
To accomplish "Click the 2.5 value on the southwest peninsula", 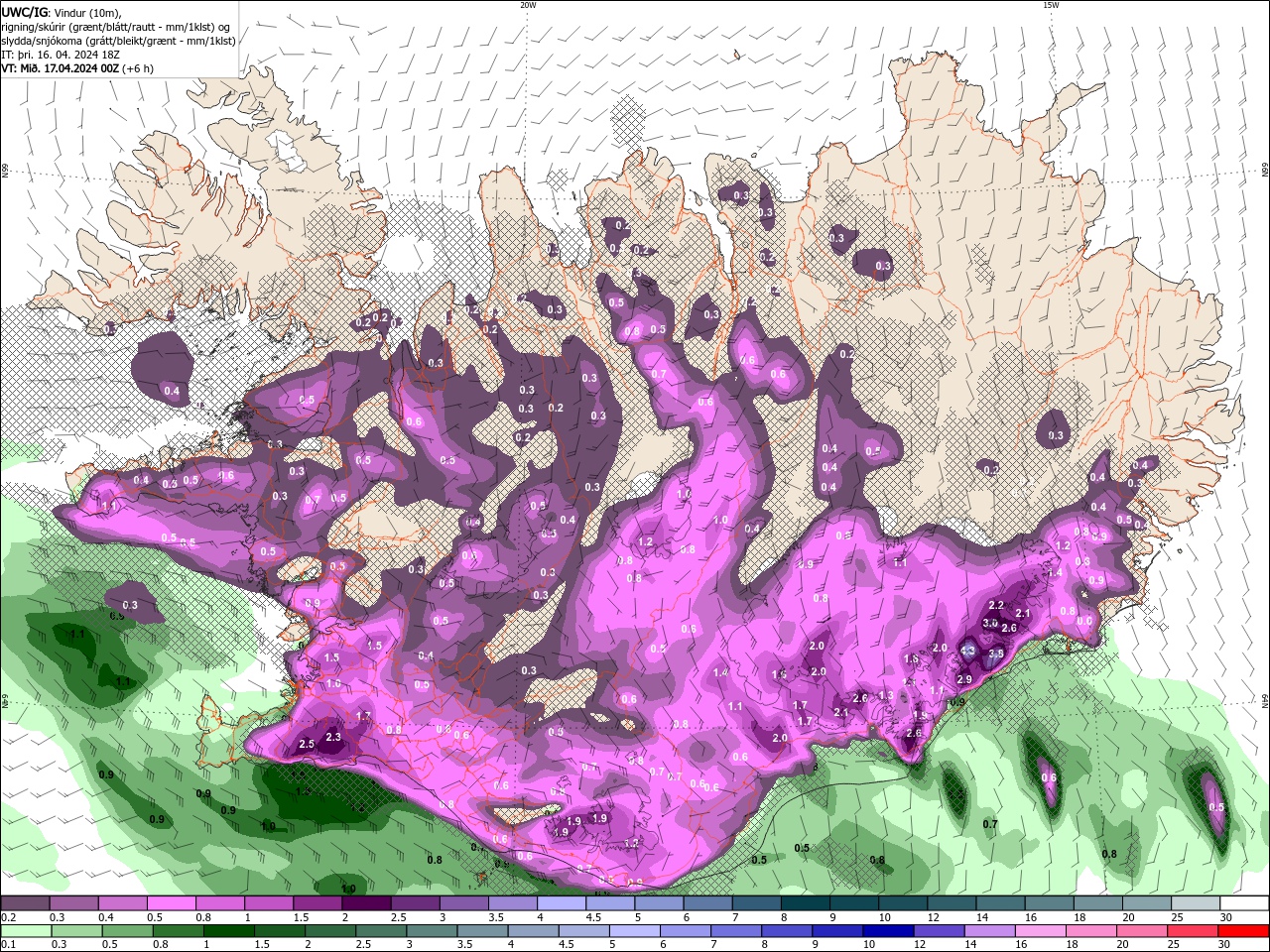I will point(307,744).
